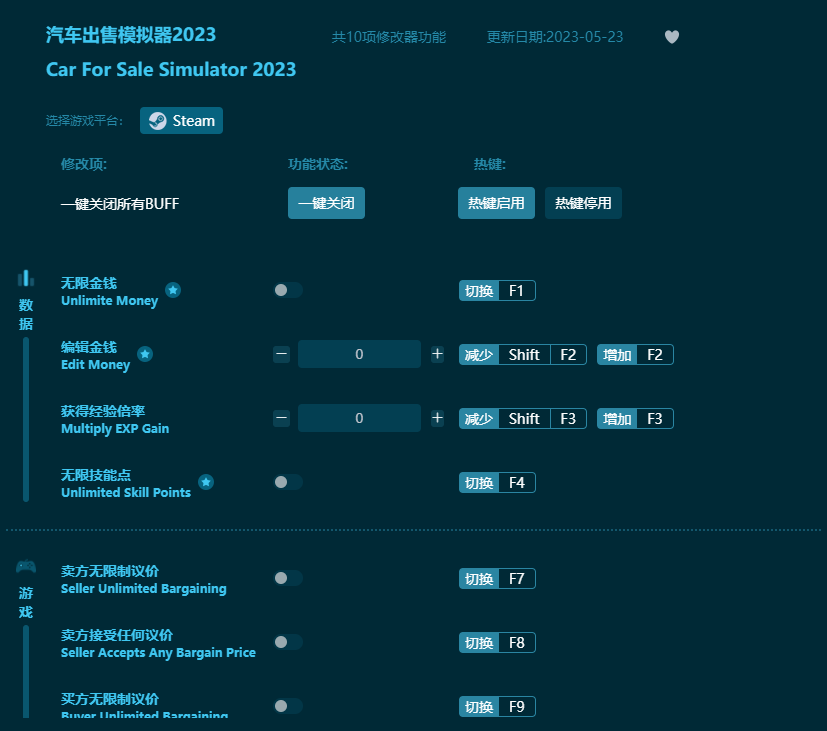Select the Steam platform button
Screen dimensions: 827x731
point(181,121)
